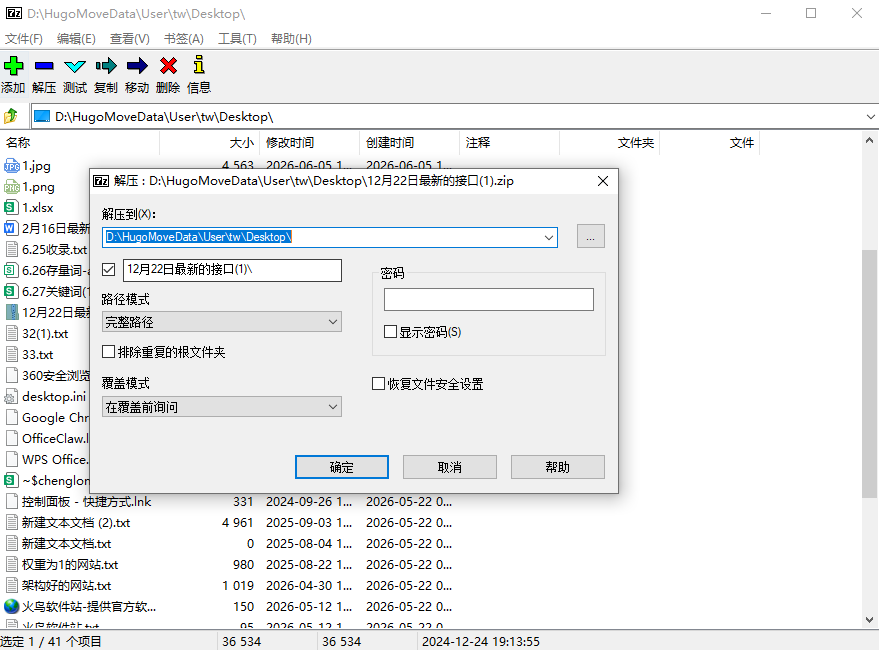The height and width of the screenshot is (650, 879).
Task: Sort by 修改时间 column header
Action: (x=309, y=142)
